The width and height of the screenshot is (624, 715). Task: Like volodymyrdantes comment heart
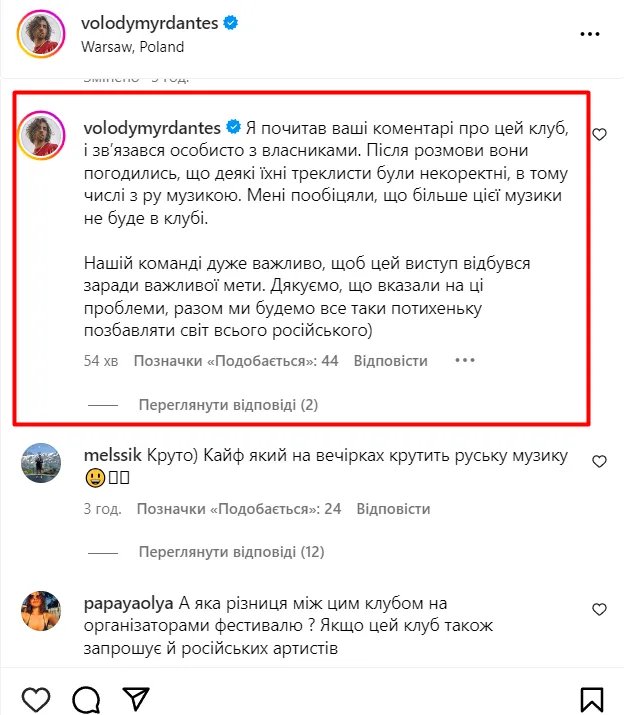(599, 134)
